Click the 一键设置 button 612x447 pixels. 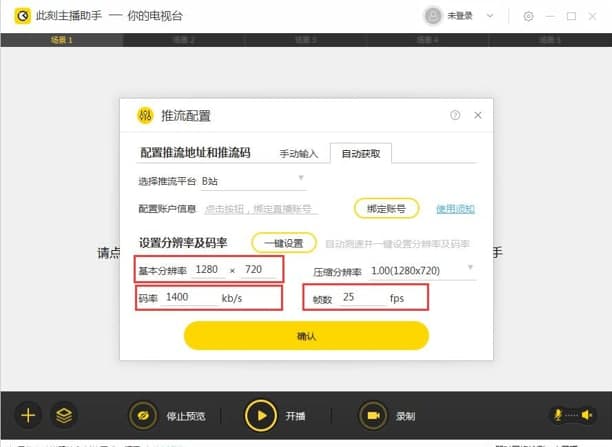pos(284,243)
